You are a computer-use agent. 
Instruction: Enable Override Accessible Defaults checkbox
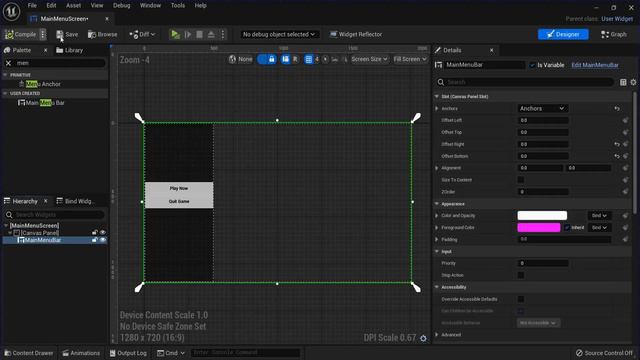(521, 299)
